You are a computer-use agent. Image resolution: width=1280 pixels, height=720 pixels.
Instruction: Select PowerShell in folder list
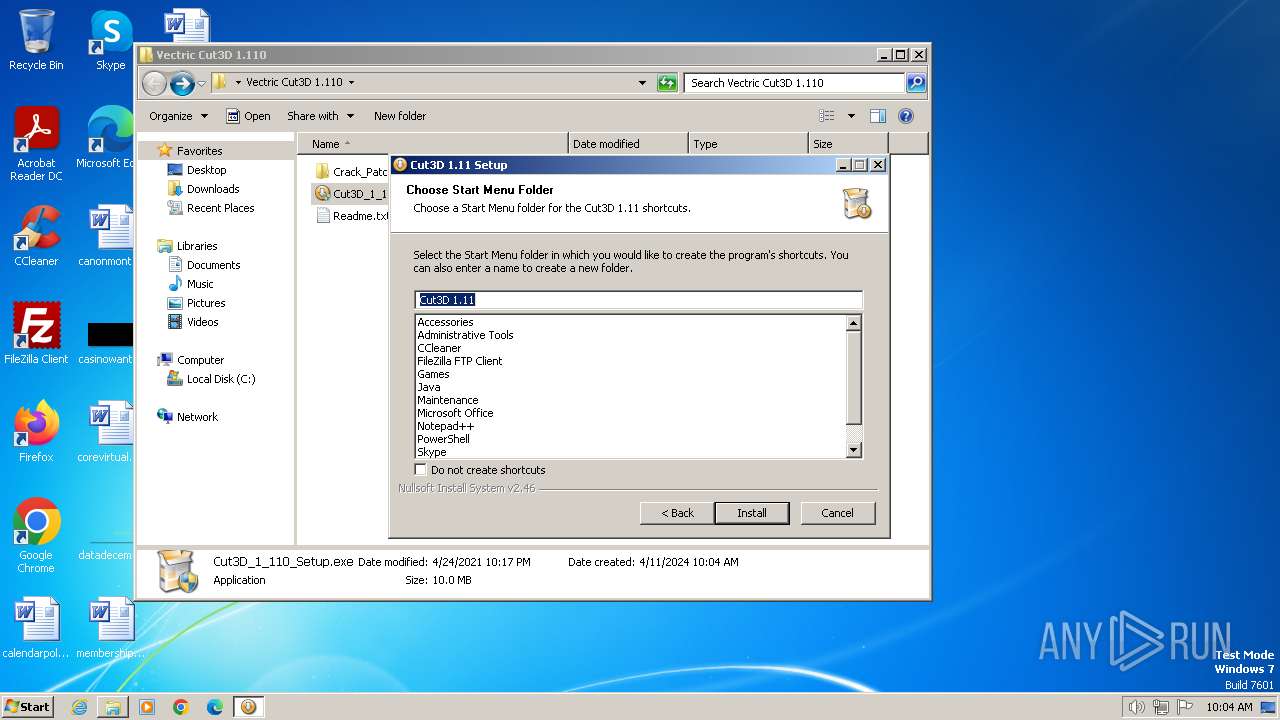443,439
